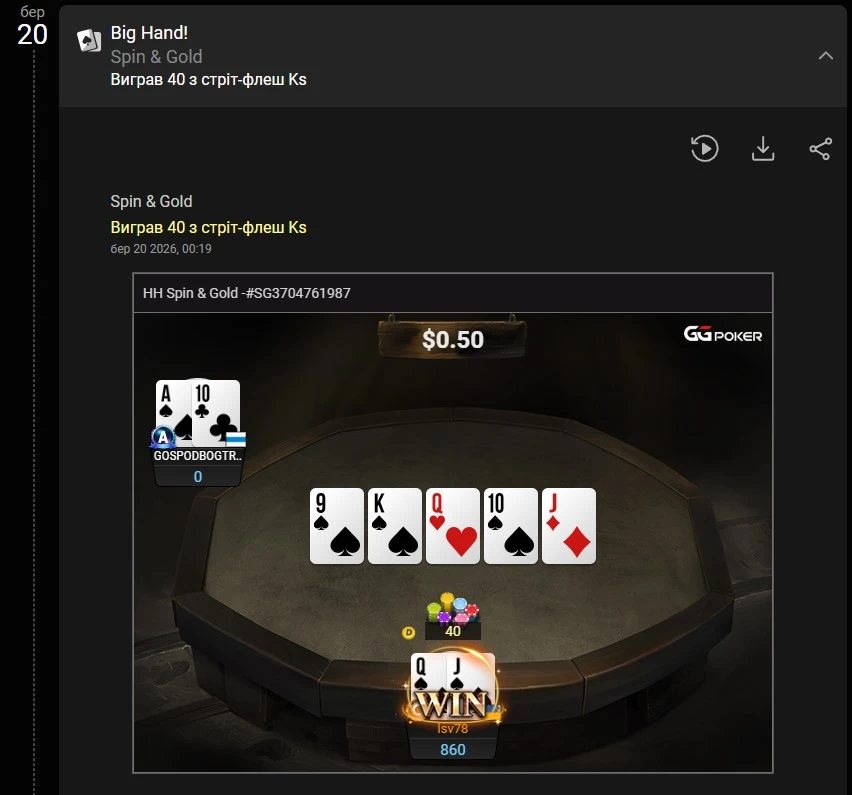This screenshot has width=852, height=795.
Task: Click the playing cards icon beside Big Hand!
Action: pos(89,40)
